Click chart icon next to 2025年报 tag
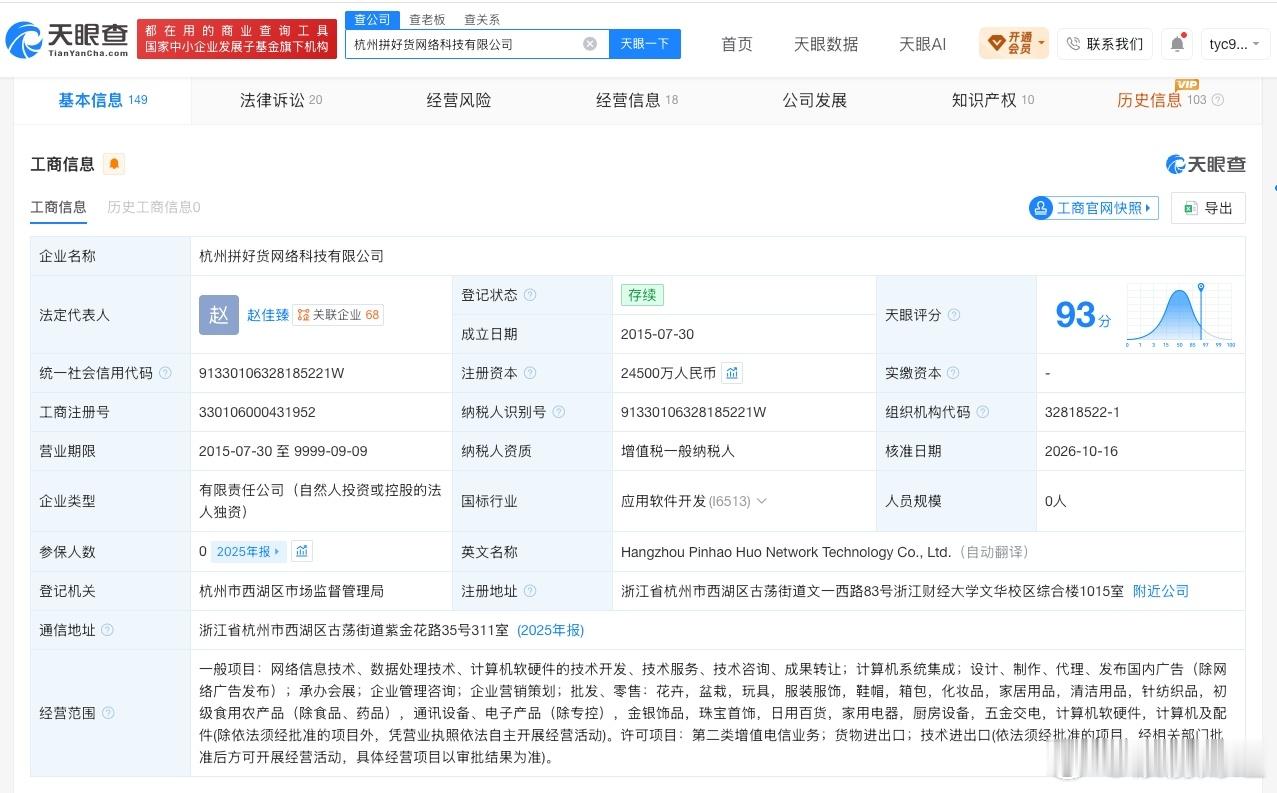The height and width of the screenshot is (793, 1277). point(302,551)
